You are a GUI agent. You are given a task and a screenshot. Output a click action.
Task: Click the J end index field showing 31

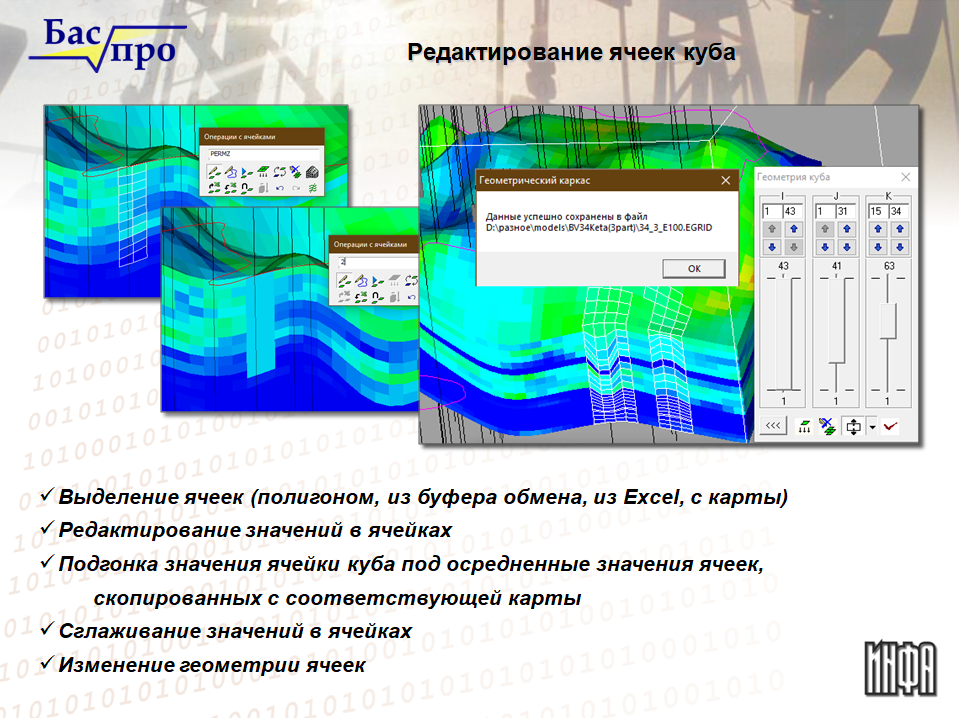(846, 211)
